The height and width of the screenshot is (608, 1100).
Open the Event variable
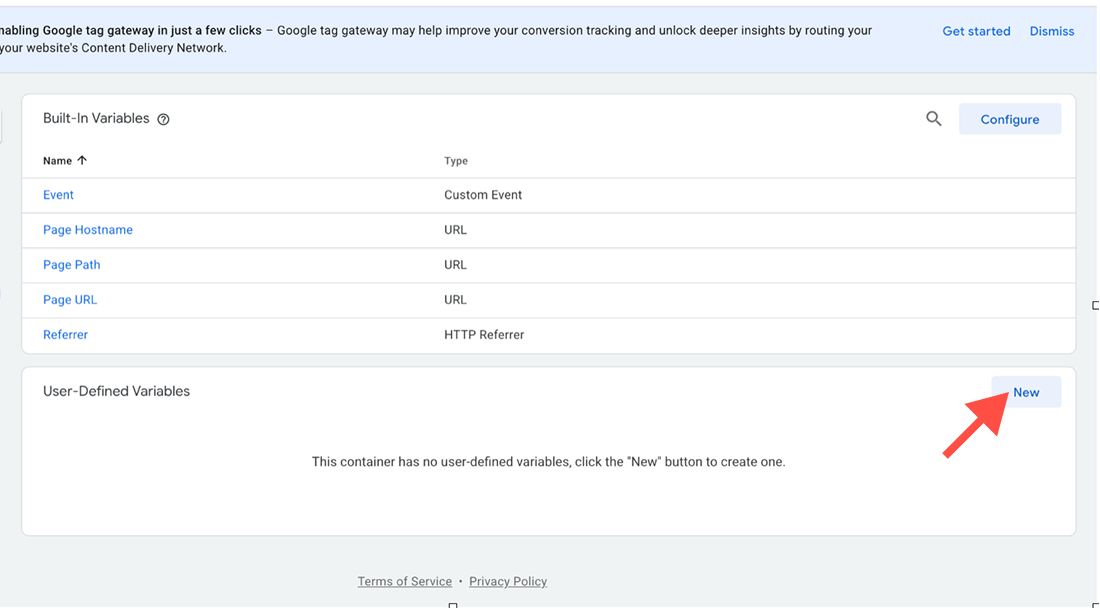58,195
